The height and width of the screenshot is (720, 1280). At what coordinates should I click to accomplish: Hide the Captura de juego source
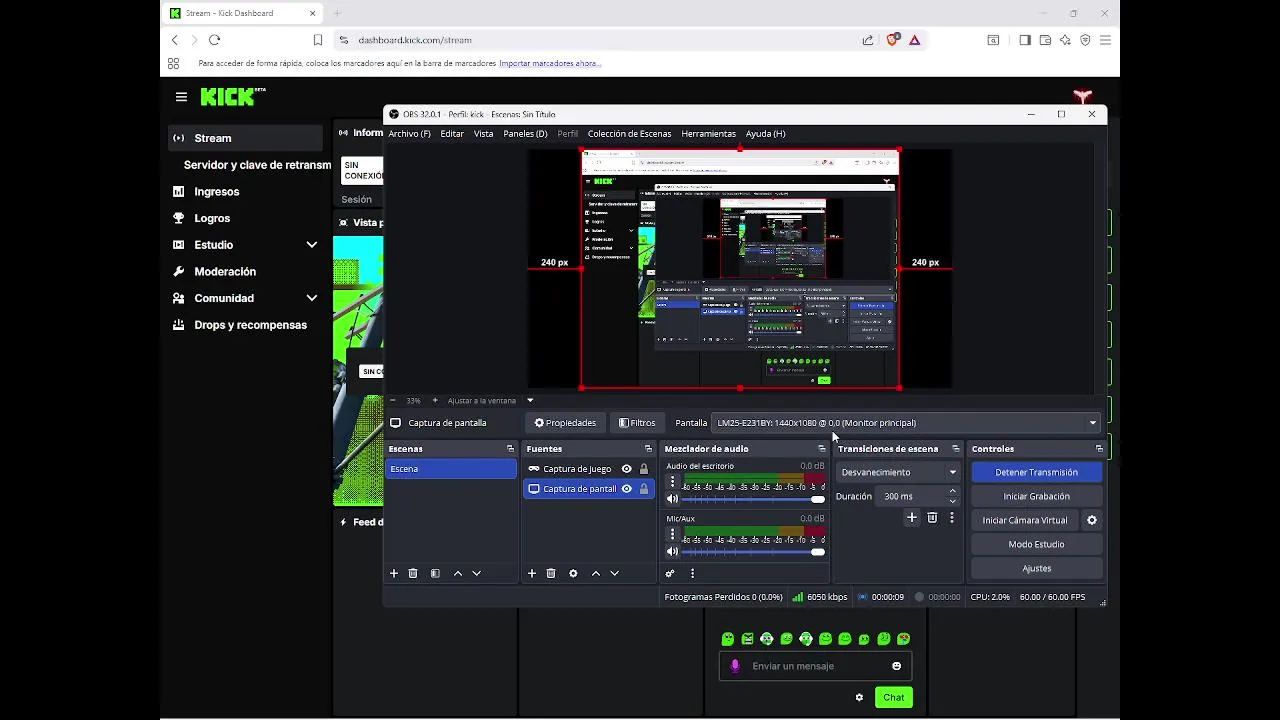(x=627, y=469)
